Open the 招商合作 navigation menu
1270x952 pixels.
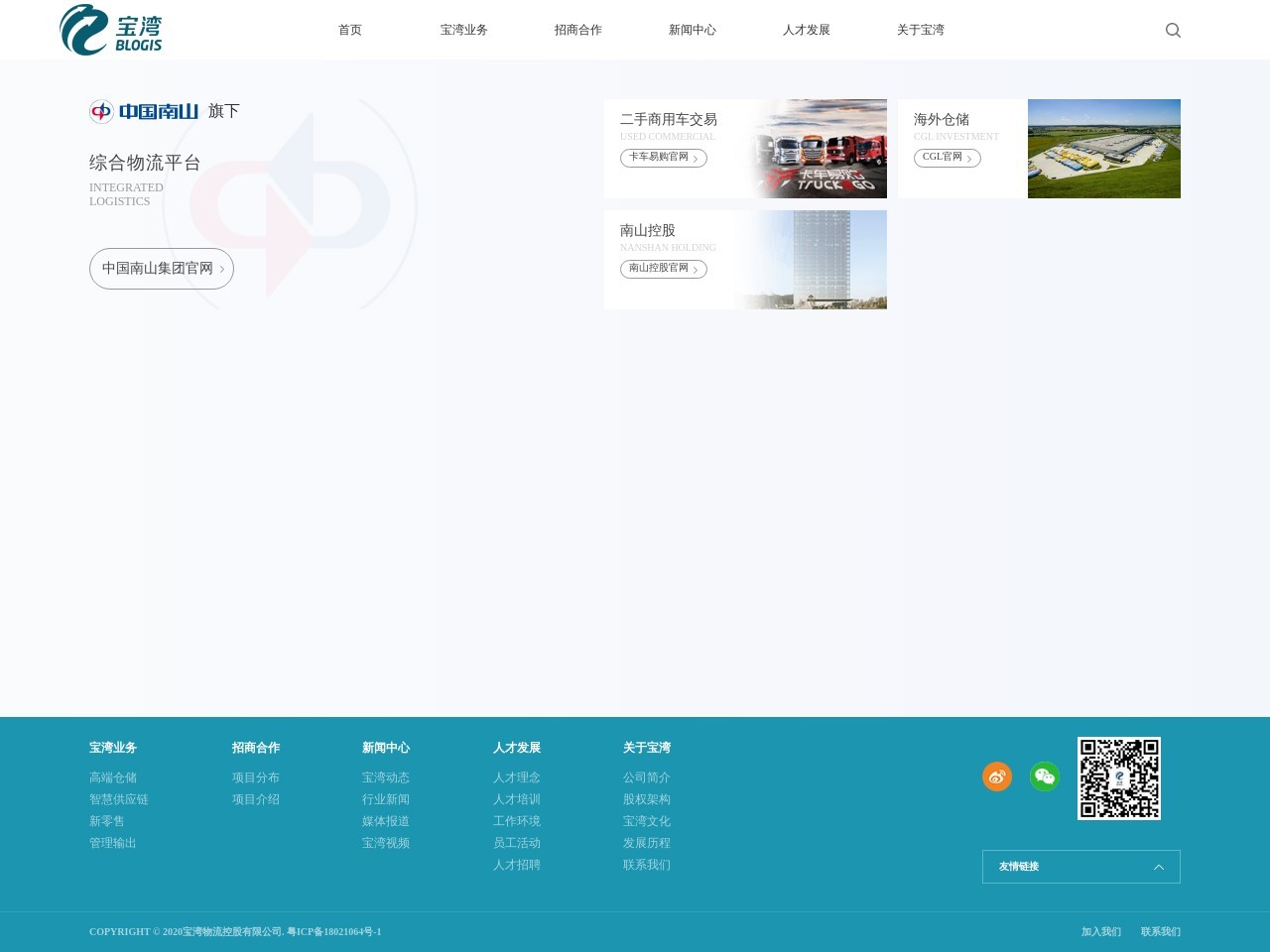[x=578, y=30]
